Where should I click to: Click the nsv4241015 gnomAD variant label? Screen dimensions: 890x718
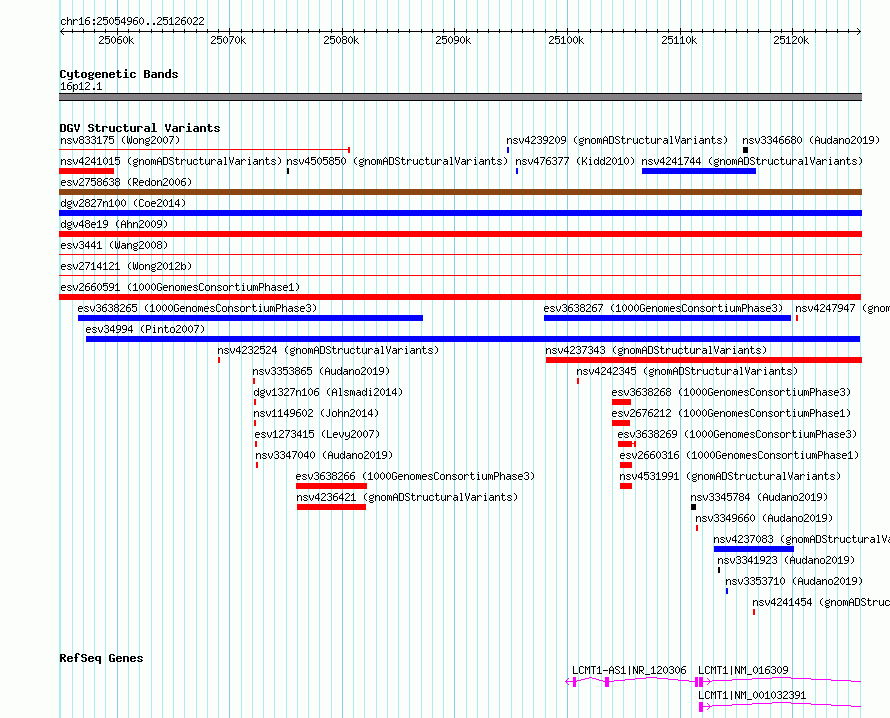pos(171,161)
